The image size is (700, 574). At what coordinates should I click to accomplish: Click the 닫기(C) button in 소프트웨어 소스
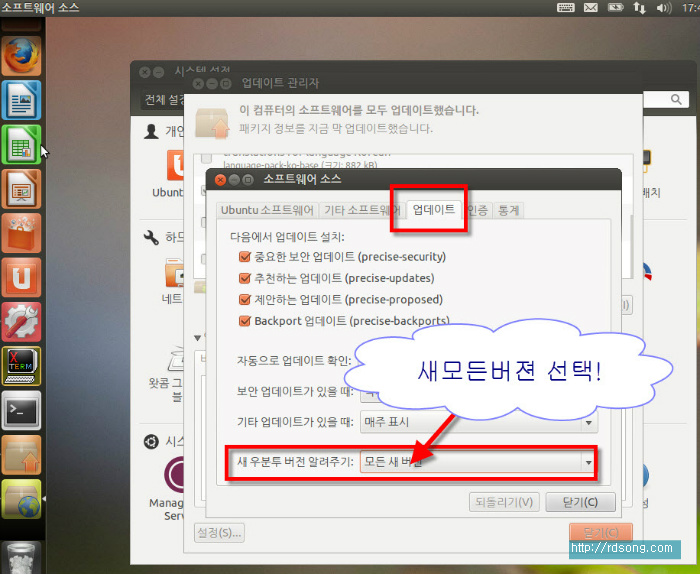click(581, 502)
